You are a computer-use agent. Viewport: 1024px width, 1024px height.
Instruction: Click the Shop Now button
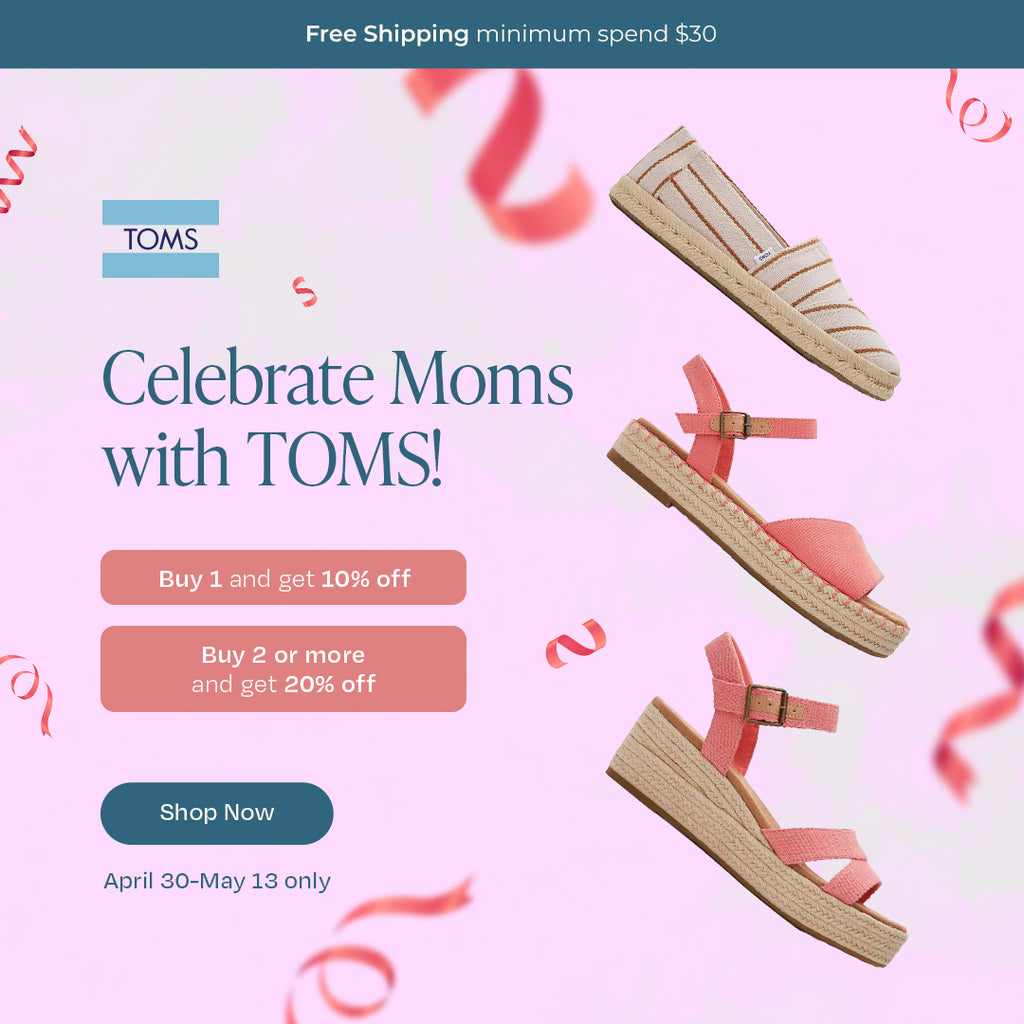click(x=217, y=813)
